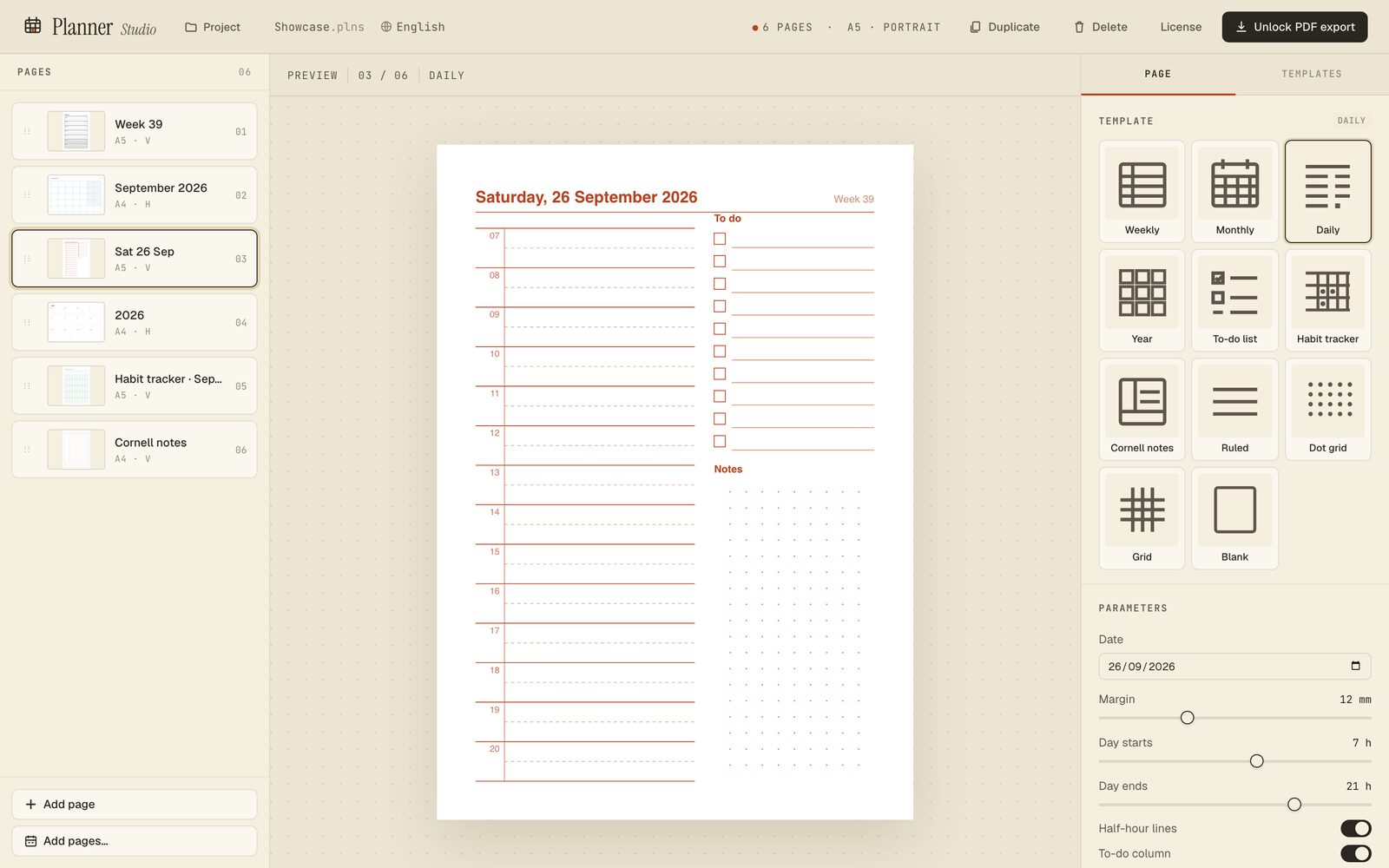Adjust the Day ends slider handle
This screenshot has height=868, width=1389.
tap(1294, 805)
